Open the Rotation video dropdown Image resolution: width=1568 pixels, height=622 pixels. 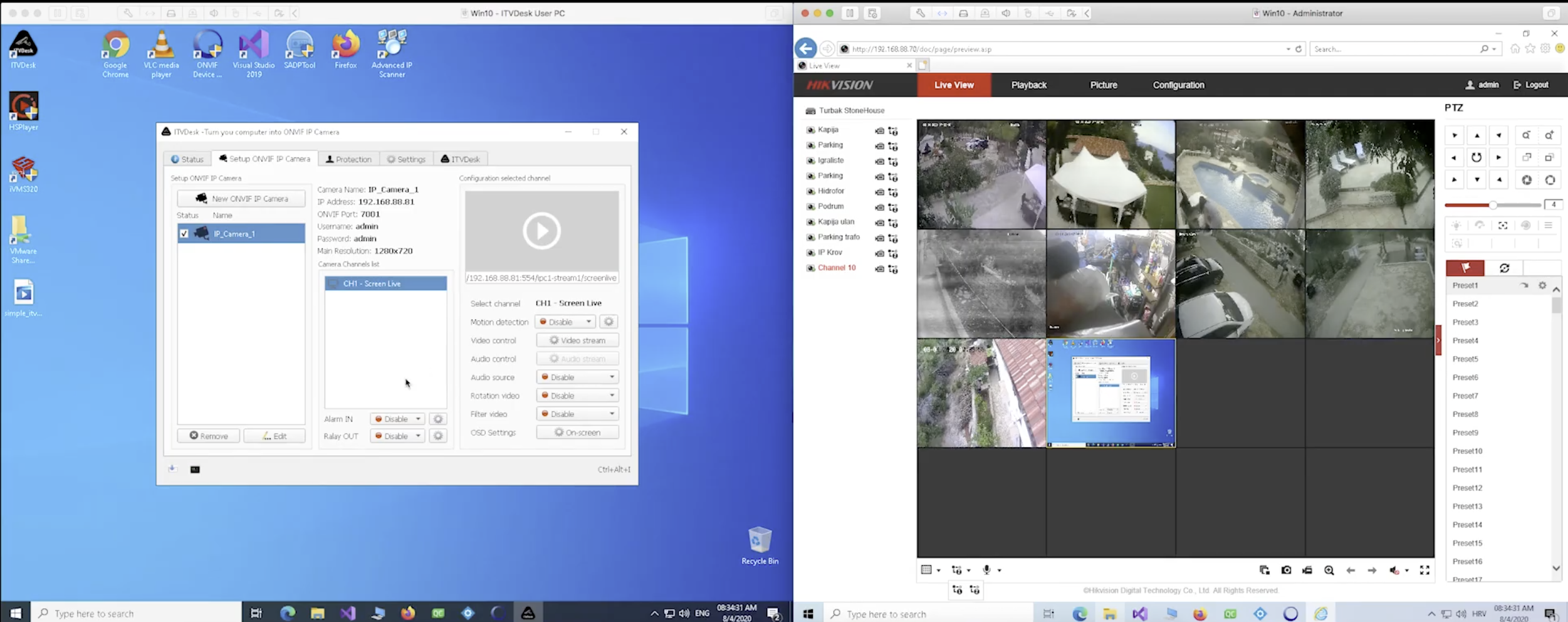pyautogui.click(x=577, y=396)
